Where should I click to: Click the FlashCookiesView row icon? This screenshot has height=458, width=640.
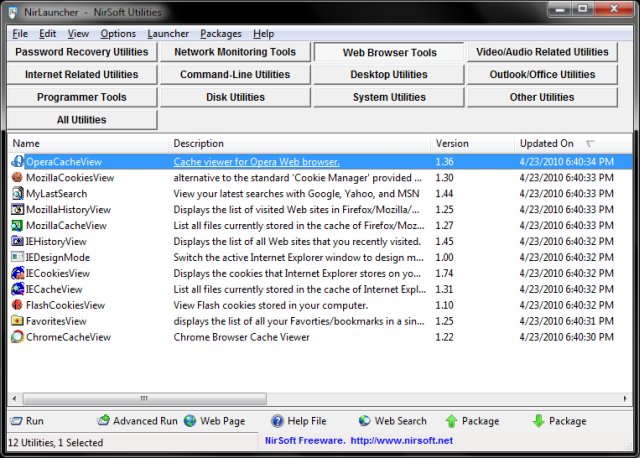coord(17,305)
